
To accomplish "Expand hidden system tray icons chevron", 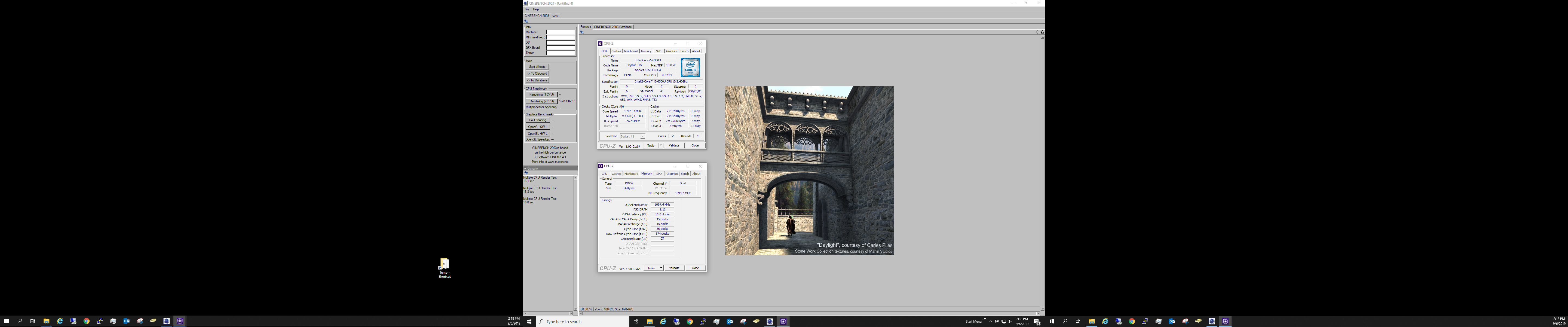I will [990, 322].
